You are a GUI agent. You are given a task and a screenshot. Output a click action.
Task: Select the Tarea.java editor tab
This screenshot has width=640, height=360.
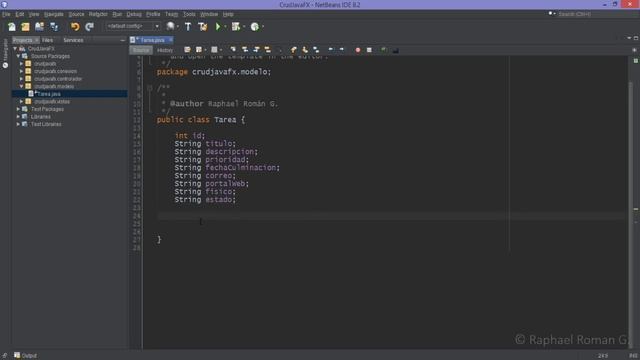point(152,40)
